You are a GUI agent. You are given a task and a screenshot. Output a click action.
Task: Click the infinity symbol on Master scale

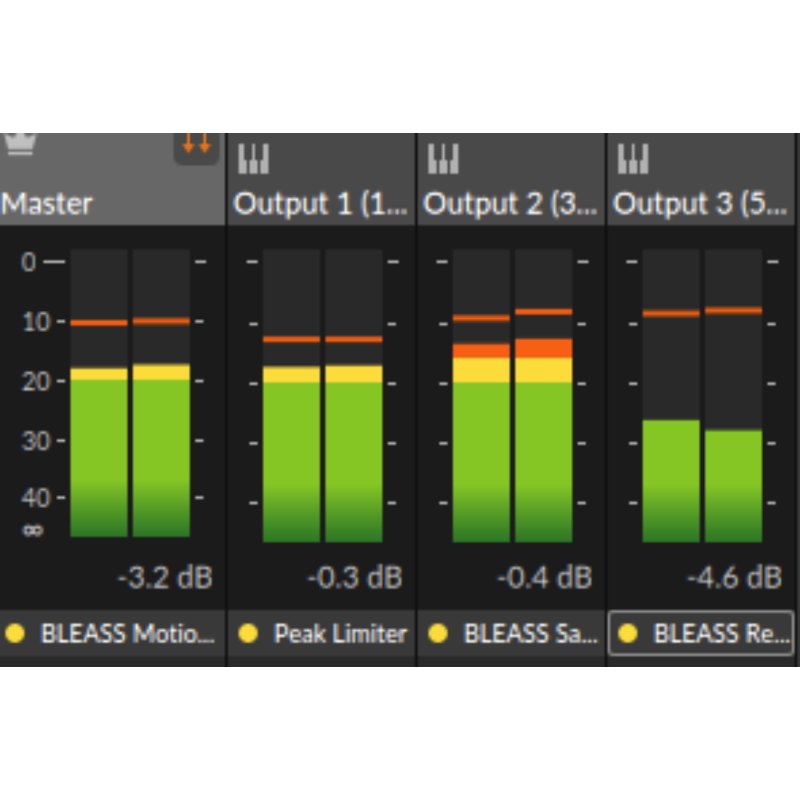33,531
